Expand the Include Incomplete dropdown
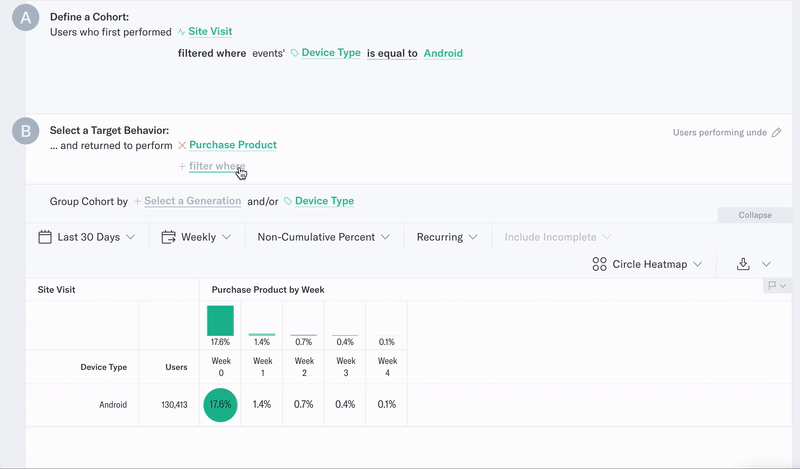Screen dimensions: 800x469 [557, 237]
